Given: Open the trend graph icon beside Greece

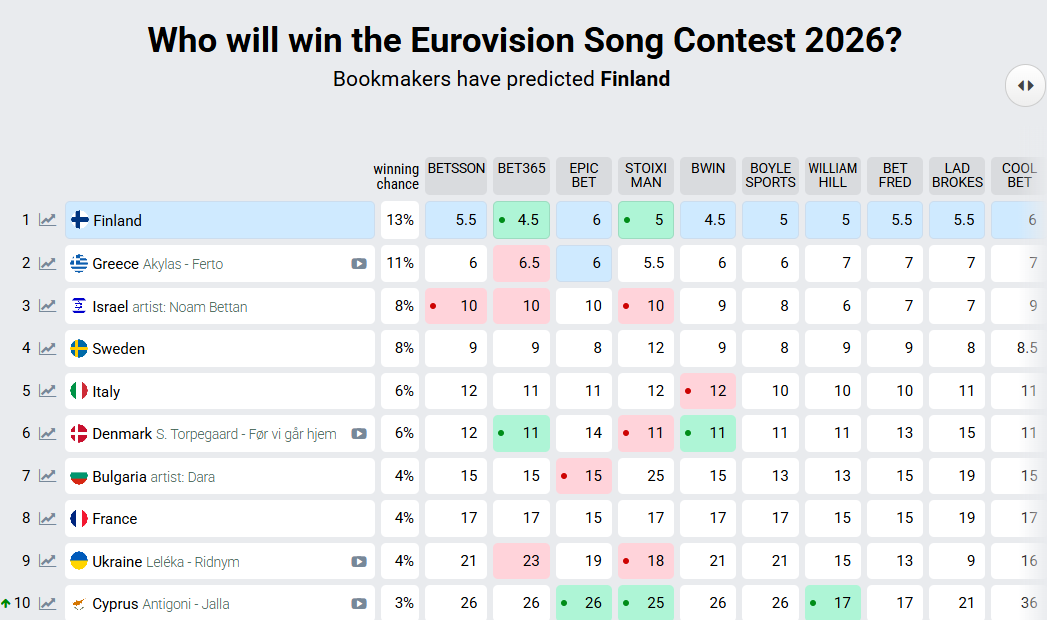Looking at the screenshot, I should pyautogui.click(x=47, y=263).
